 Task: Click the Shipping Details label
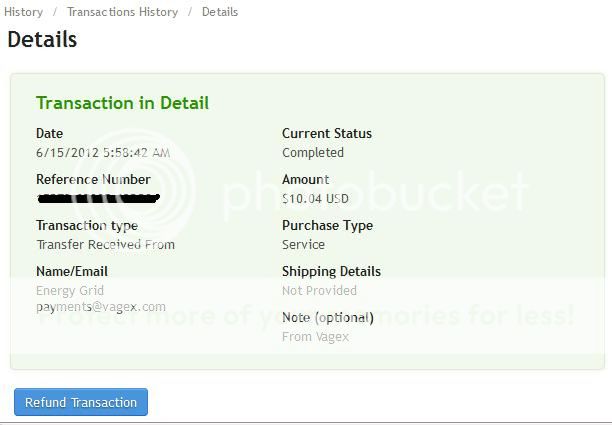(331, 271)
